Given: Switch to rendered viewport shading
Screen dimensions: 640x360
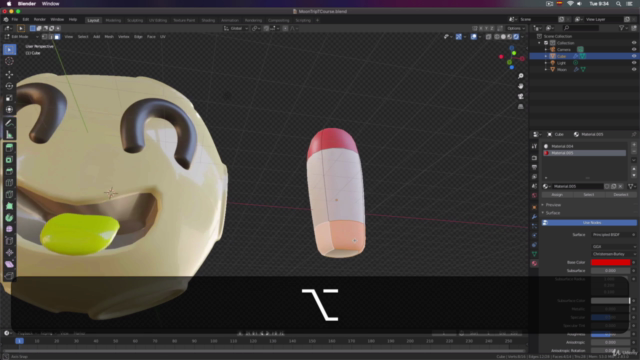Looking at the screenshot, I should (x=516, y=37).
